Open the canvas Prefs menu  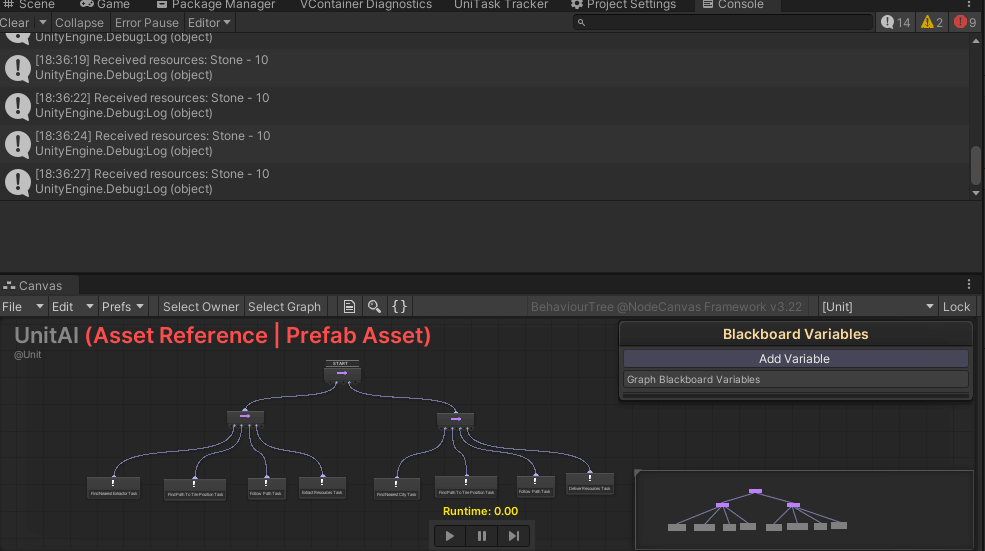click(x=122, y=307)
